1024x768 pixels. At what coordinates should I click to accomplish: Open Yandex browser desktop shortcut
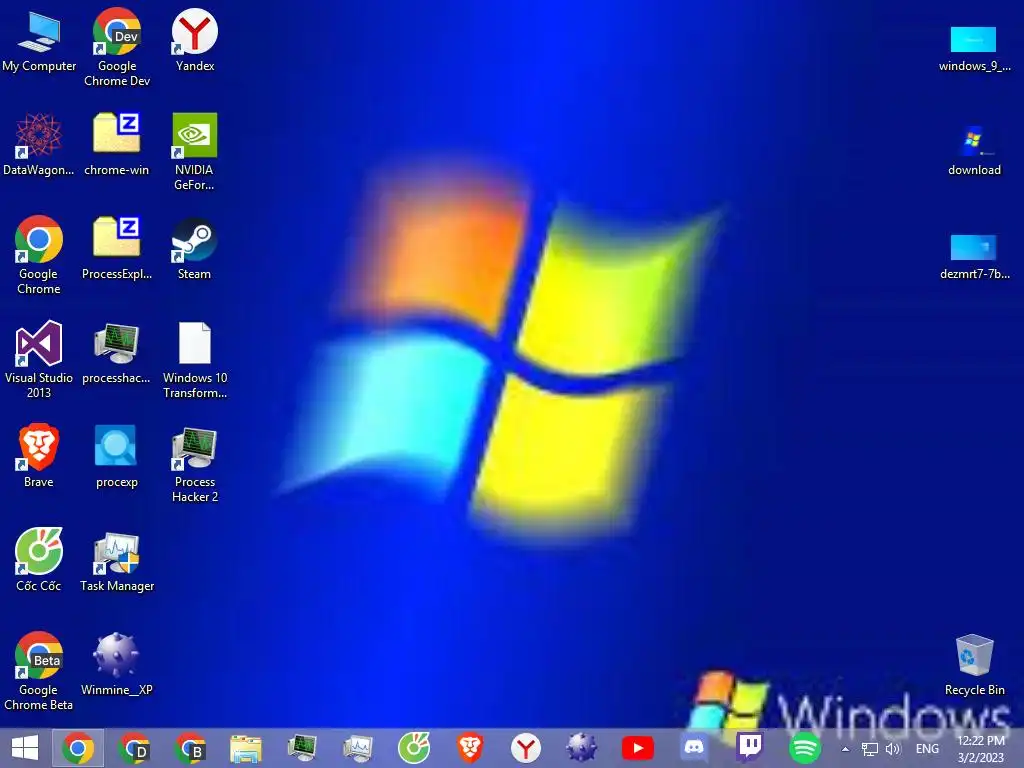[195, 40]
